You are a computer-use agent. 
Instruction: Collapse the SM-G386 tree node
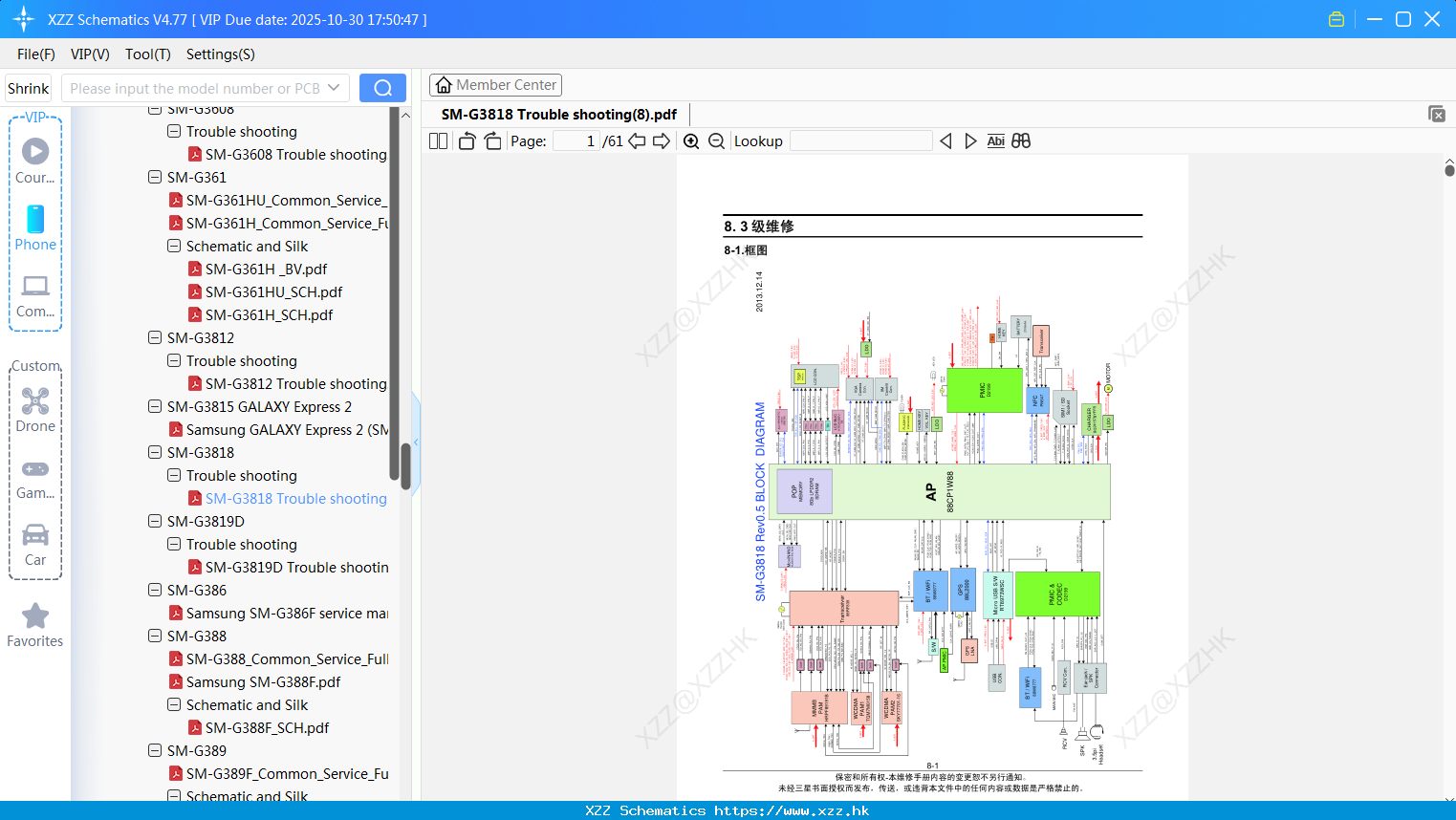point(155,590)
